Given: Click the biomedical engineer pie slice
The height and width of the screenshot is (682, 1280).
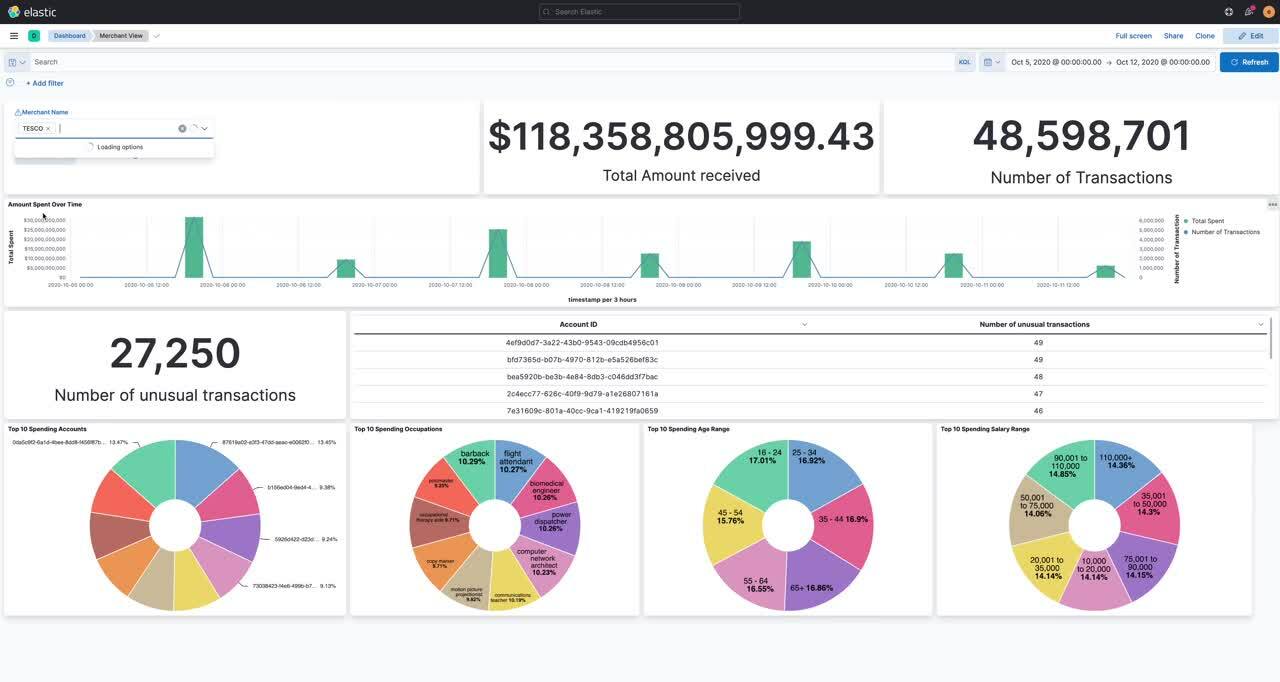Looking at the screenshot, I should 548,488.
